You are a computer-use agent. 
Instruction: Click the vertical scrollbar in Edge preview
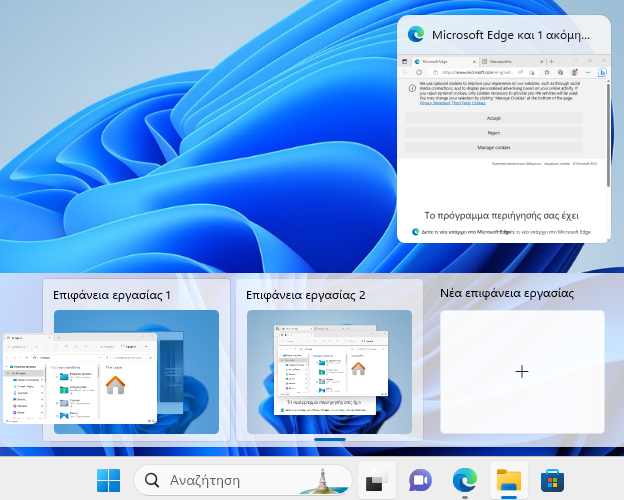608,135
